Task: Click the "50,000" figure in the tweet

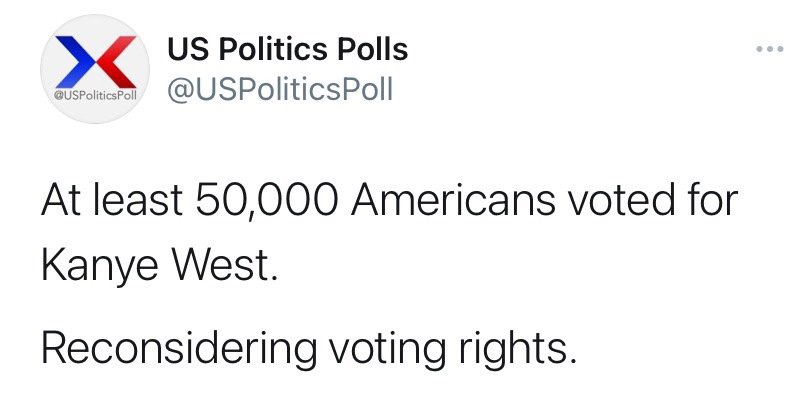Action: coord(266,199)
